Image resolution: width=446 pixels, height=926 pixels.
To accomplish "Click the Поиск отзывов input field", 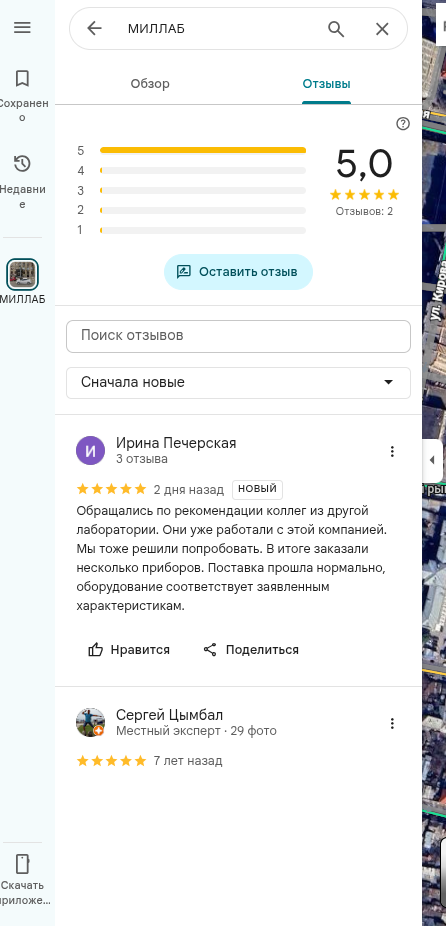I will click(x=238, y=336).
